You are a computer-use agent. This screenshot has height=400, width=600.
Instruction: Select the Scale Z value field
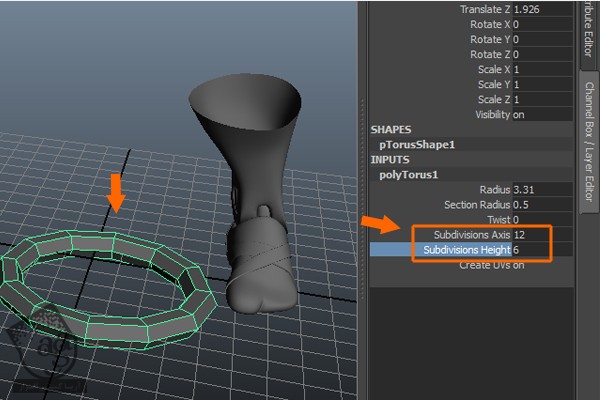point(542,100)
